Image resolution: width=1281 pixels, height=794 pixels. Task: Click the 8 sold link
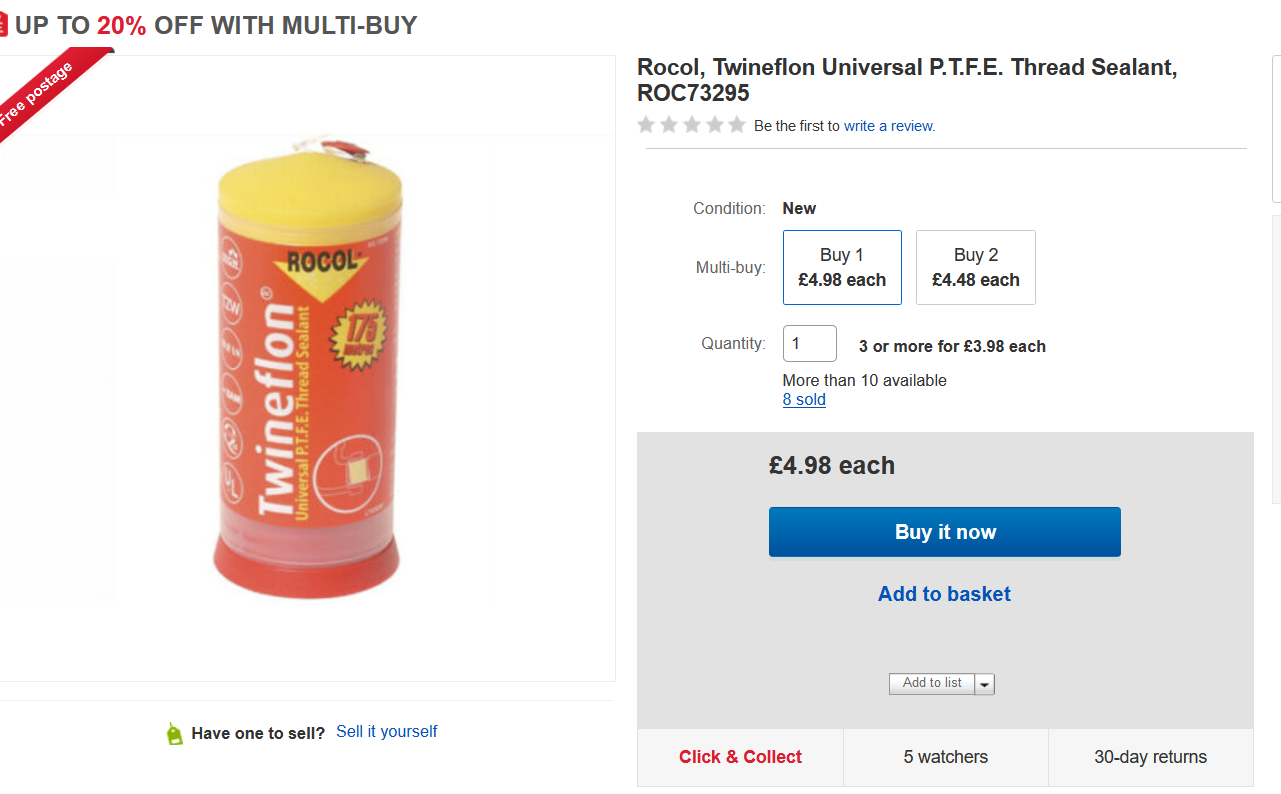pos(804,399)
